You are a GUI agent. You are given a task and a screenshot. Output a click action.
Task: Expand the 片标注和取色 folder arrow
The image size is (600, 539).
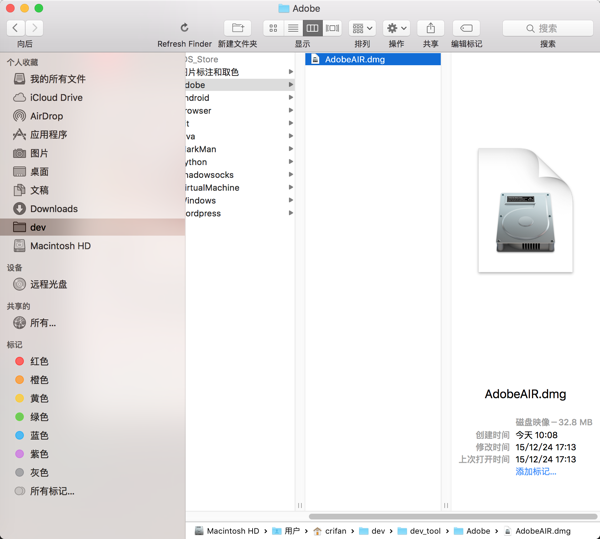click(291, 72)
